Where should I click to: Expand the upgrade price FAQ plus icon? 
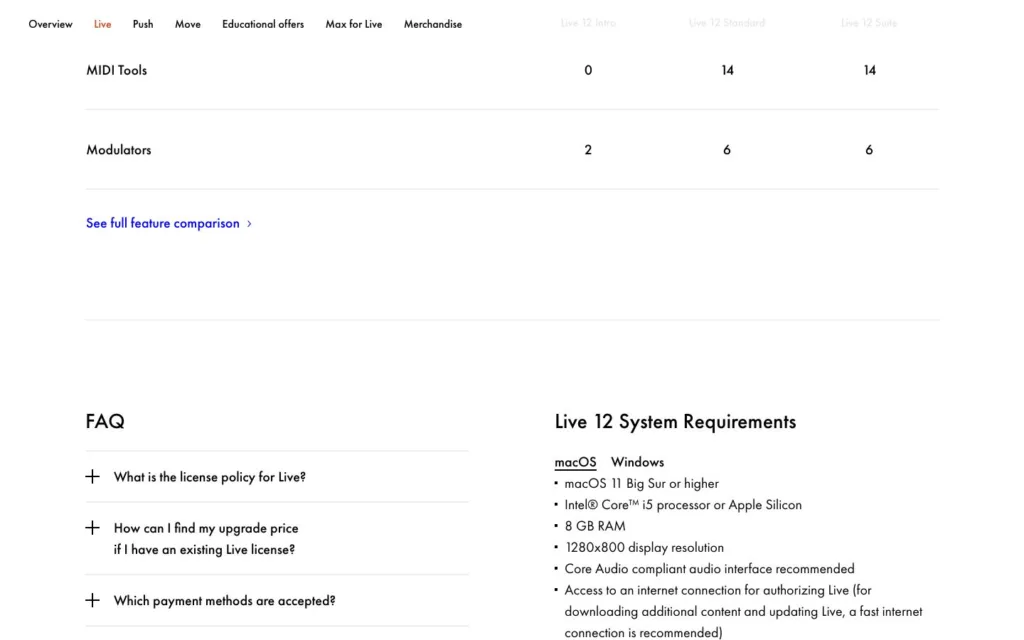[x=93, y=528]
